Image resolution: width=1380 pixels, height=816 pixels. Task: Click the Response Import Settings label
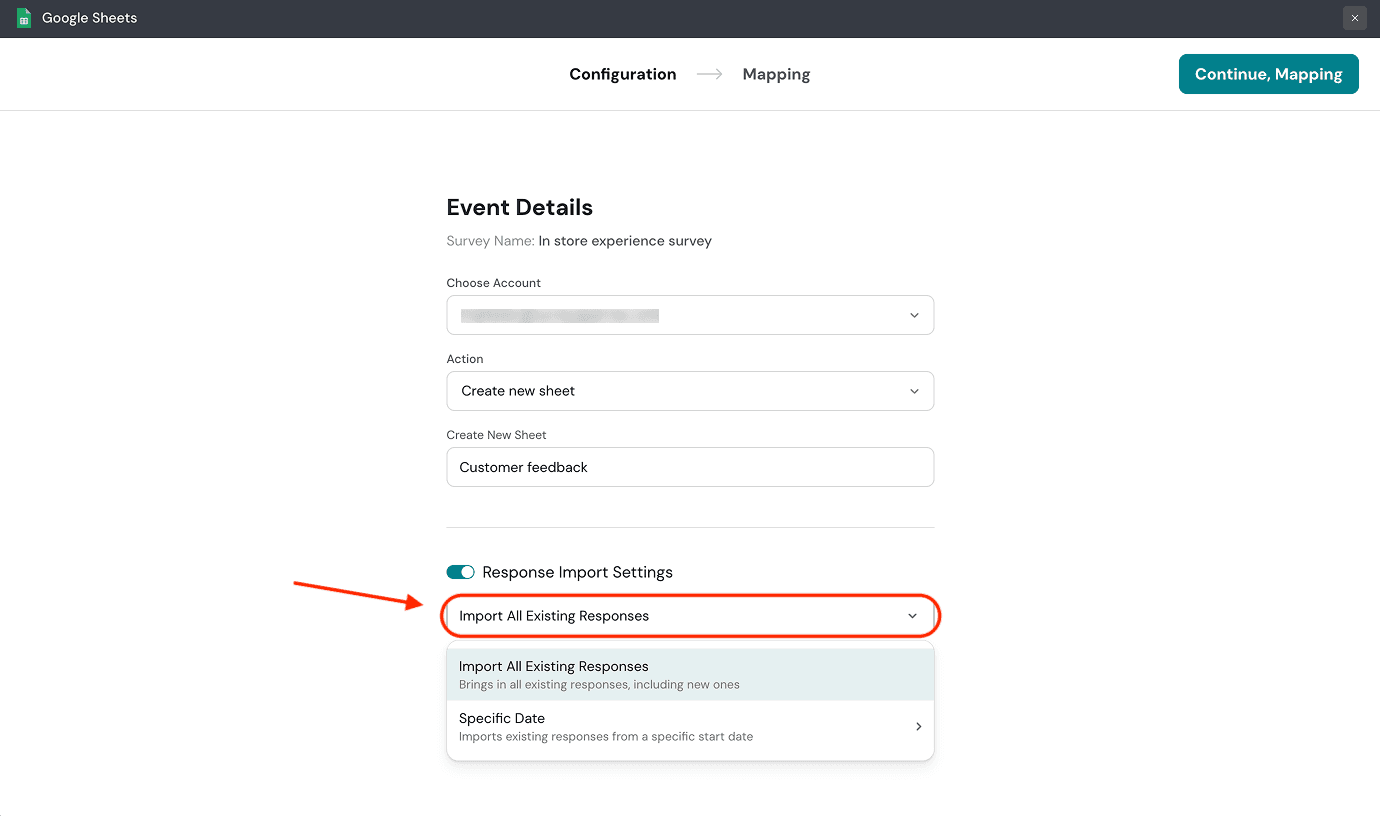577,572
